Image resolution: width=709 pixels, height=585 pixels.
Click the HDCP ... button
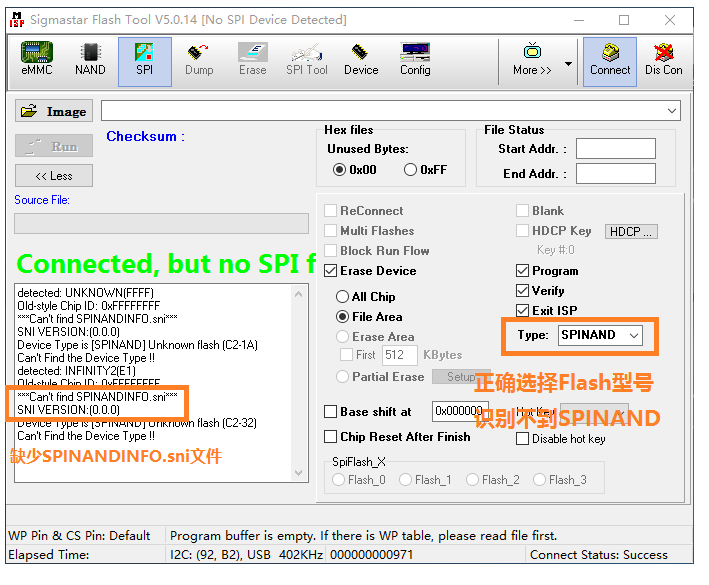pos(631,231)
